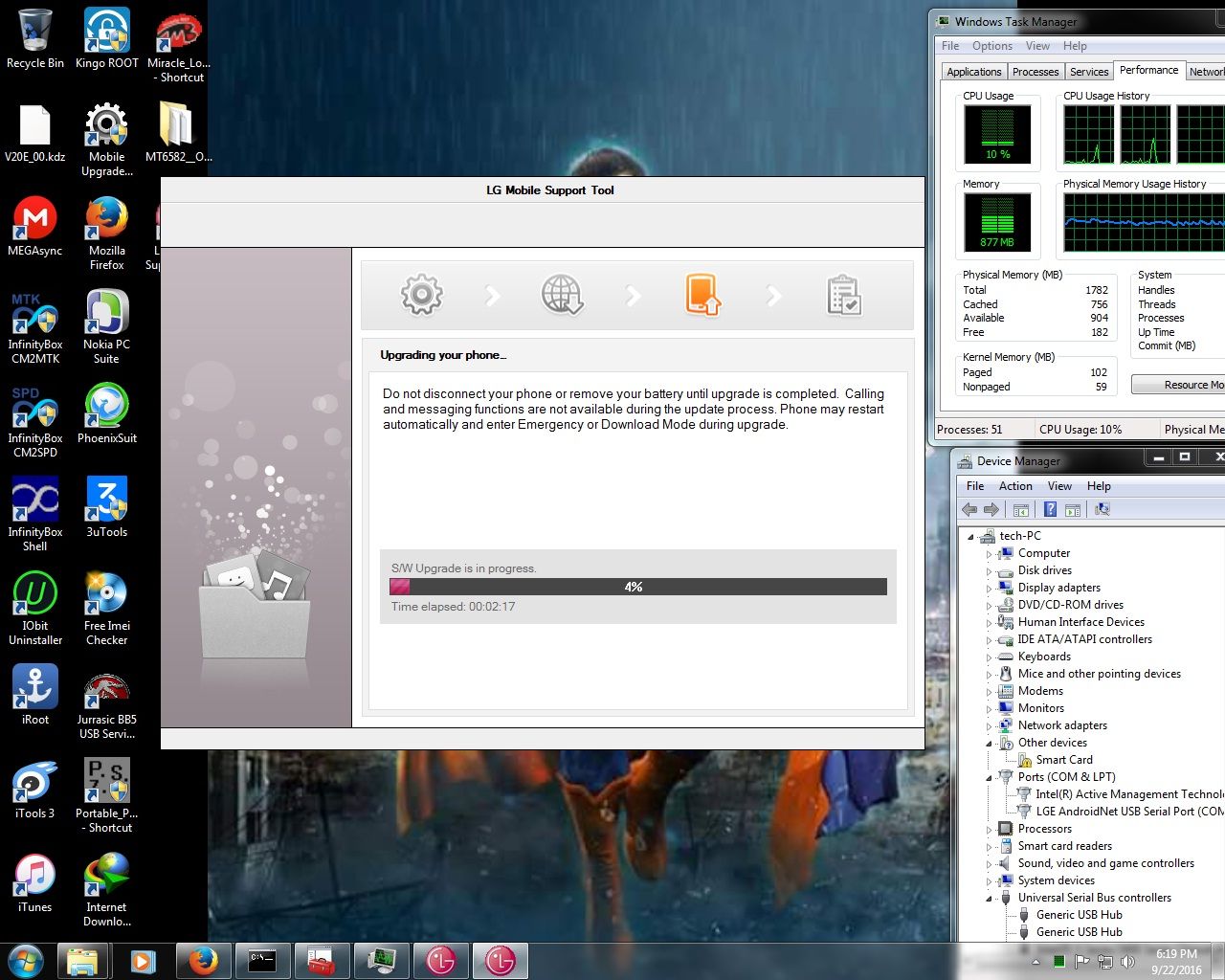This screenshot has height=980, width=1225.
Task: Click the S/W upgrade progress bar
Action: coord(637,587)
